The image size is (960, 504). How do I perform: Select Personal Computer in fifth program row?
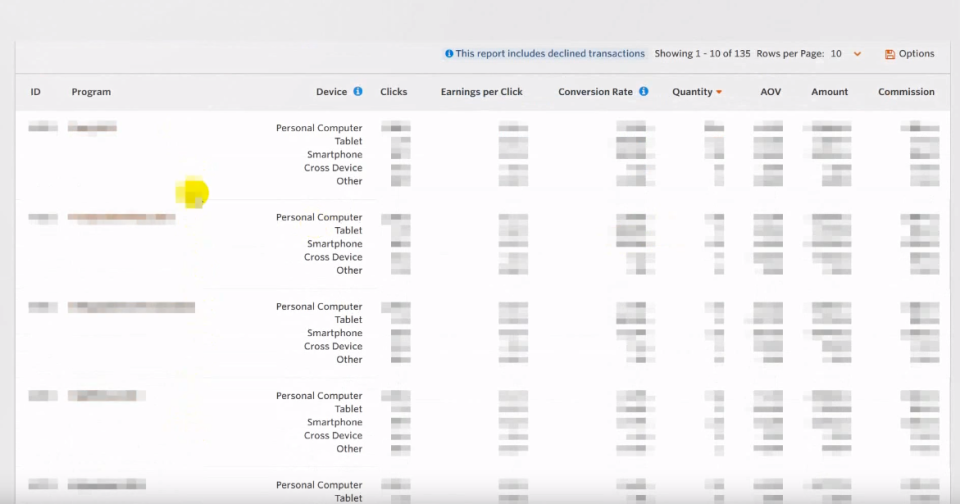point(319,486)
